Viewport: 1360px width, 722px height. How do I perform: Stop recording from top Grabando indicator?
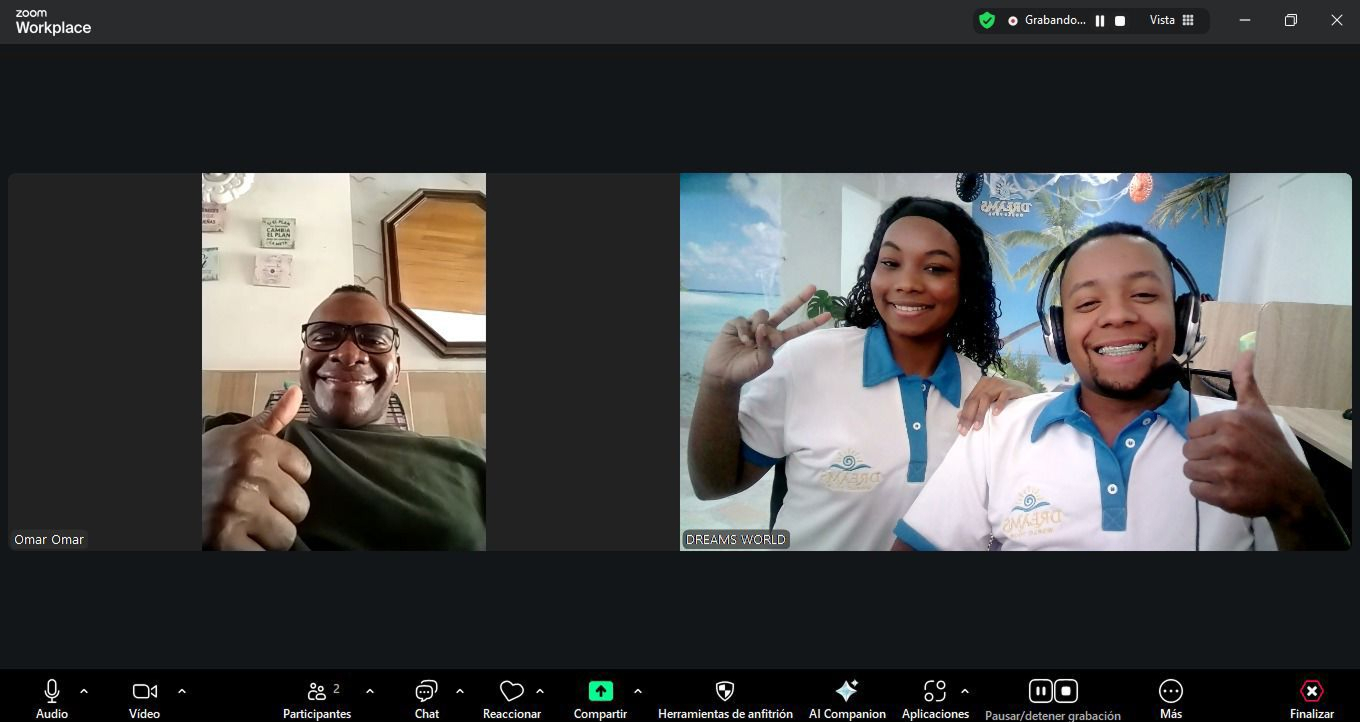point(1120,20)
